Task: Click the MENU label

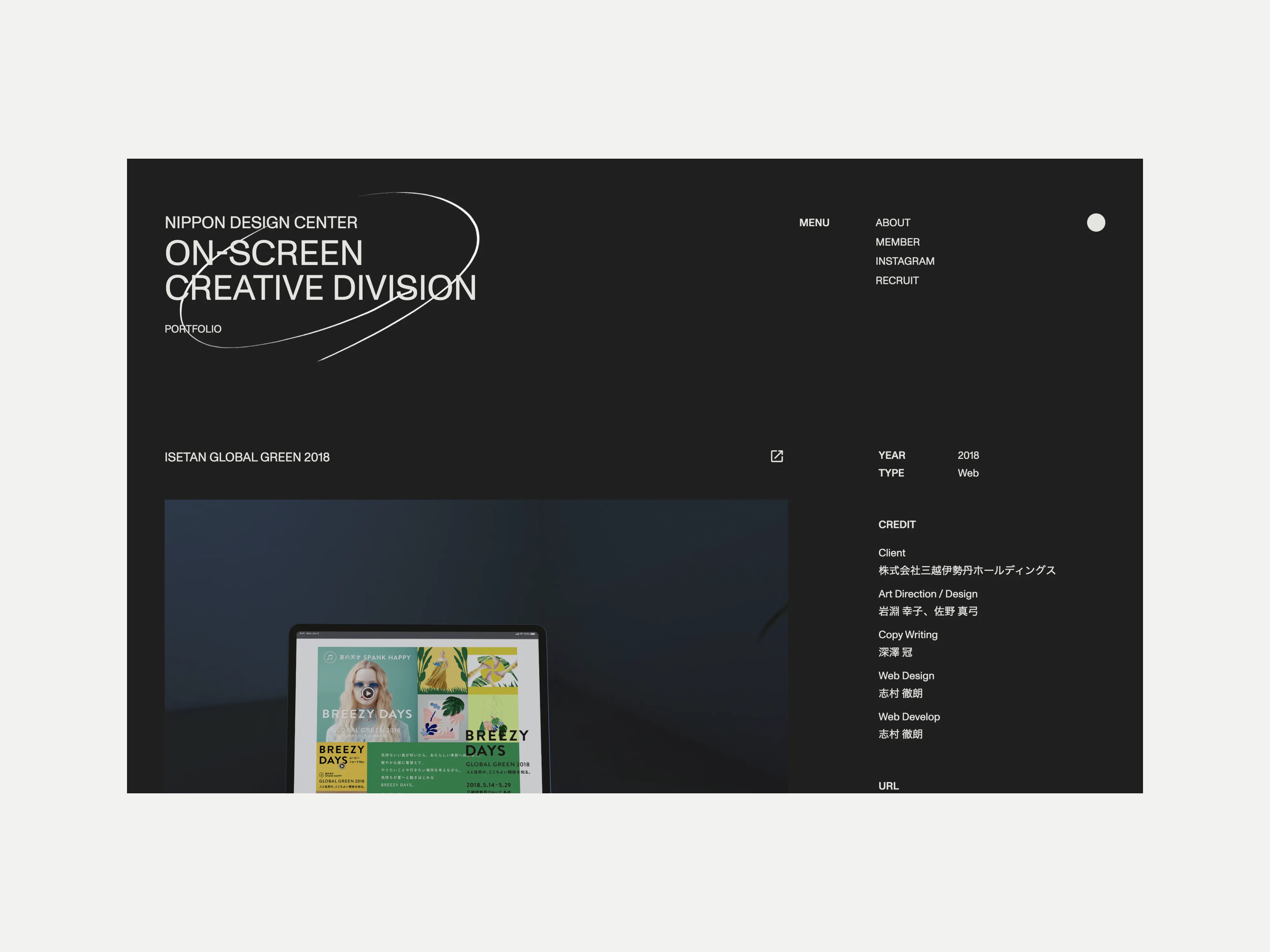Action: 813,223
